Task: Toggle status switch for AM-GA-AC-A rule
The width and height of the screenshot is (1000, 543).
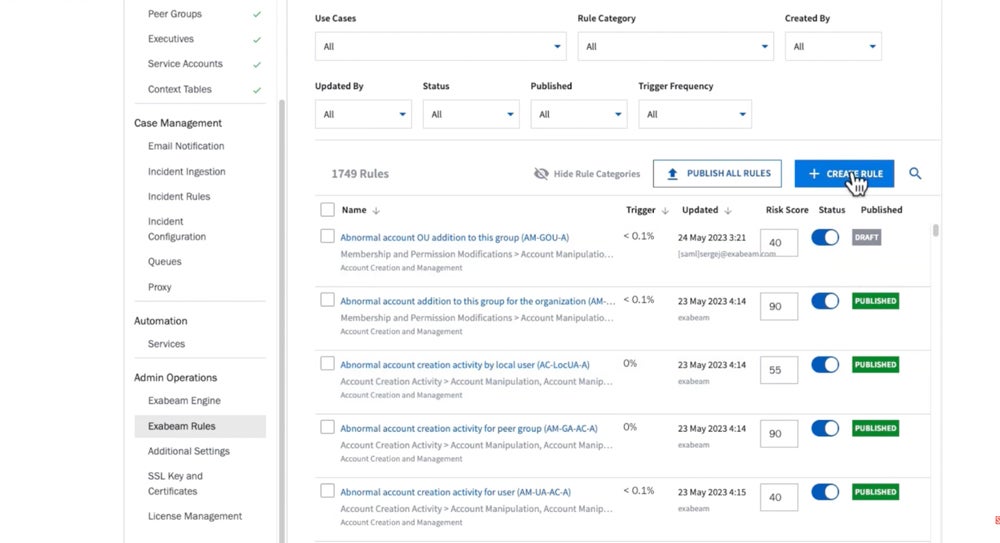Action: point(825,428)
